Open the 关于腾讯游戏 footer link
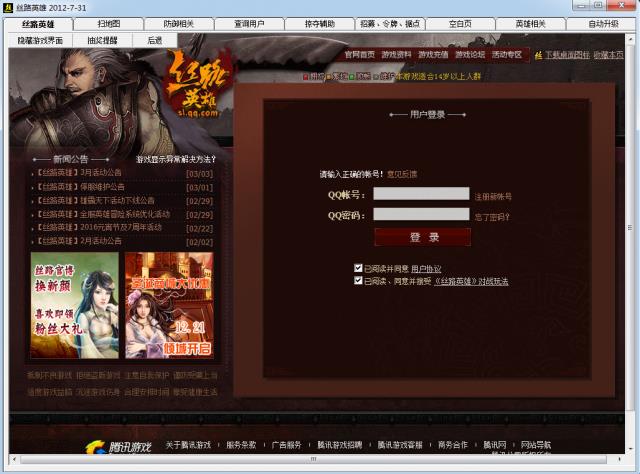 pyautogui.click(x=188, y=445)
